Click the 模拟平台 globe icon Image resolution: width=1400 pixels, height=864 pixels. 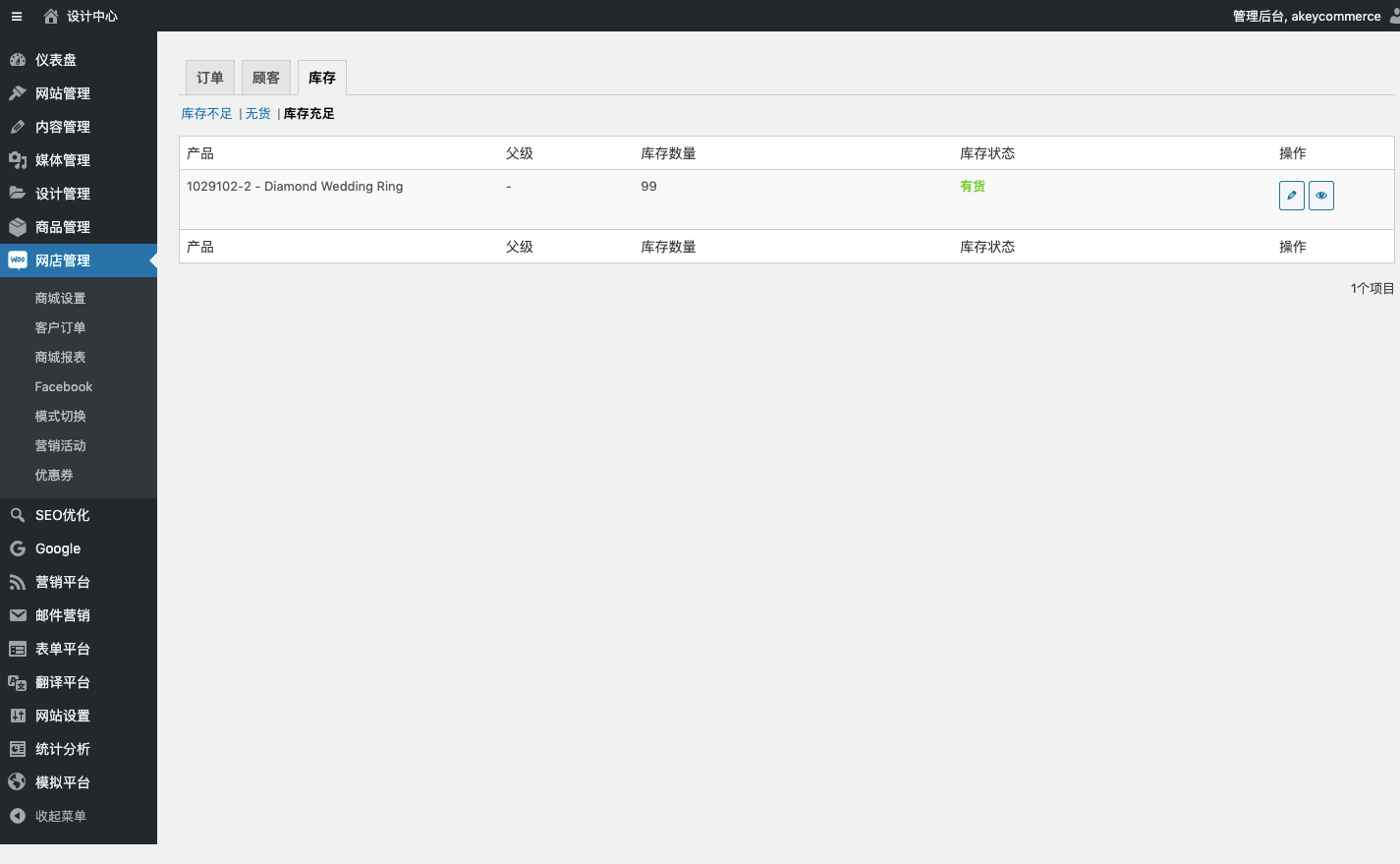[x=18, y=782]
